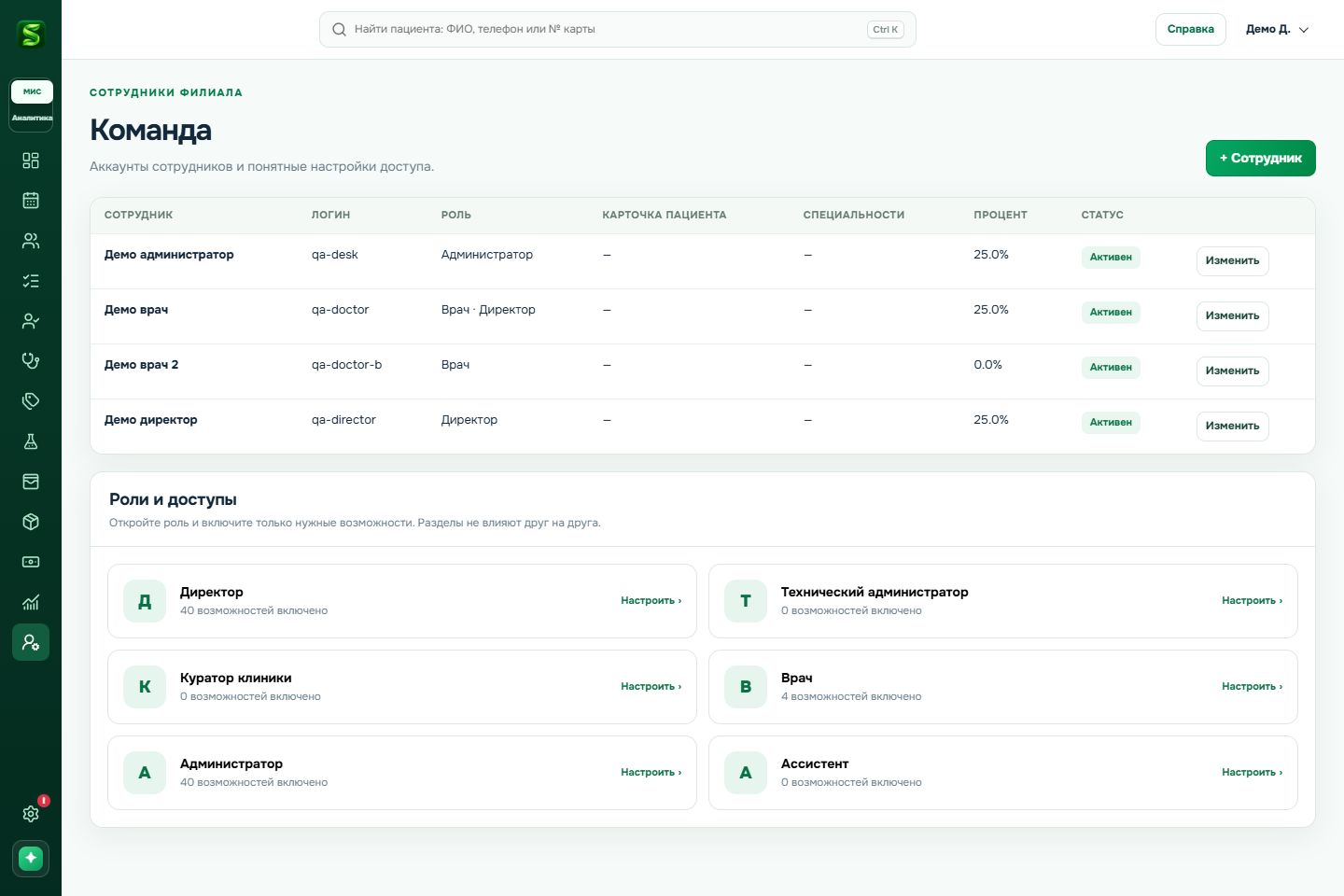
Task: Open the stethoscope icon in sidebar
Action: coord(31,361)
